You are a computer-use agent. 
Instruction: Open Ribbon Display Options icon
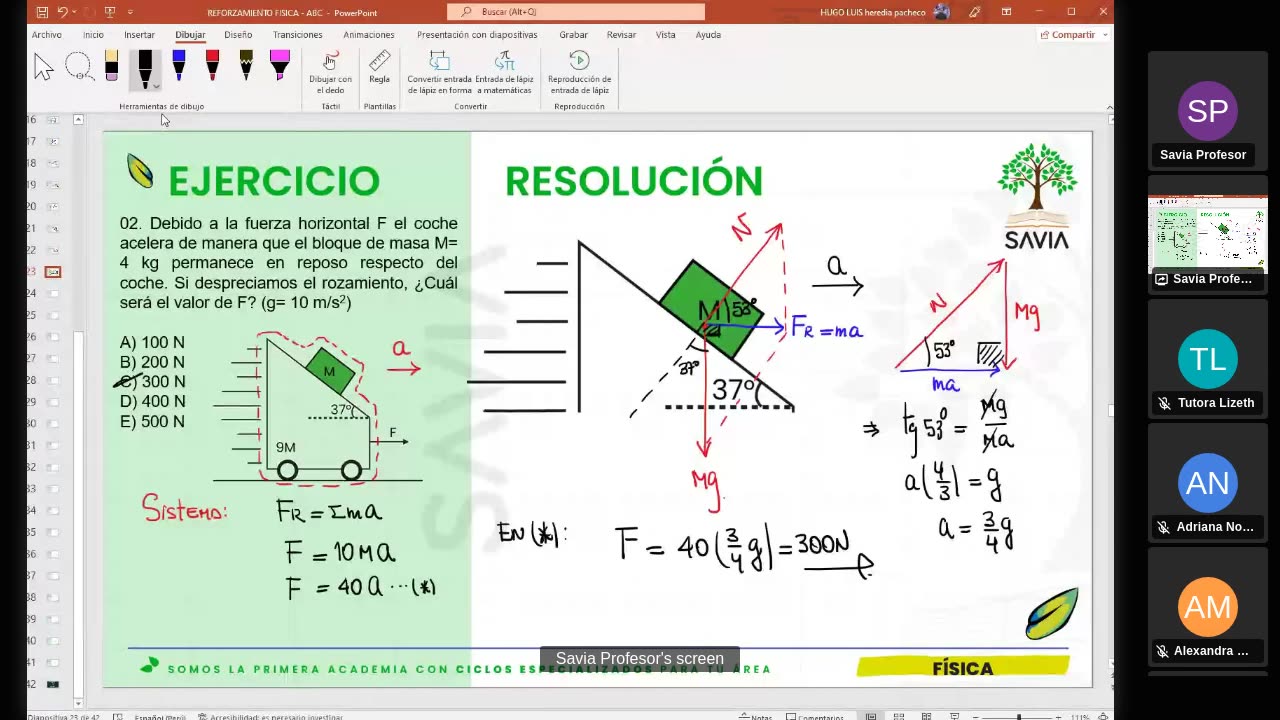1007,12
